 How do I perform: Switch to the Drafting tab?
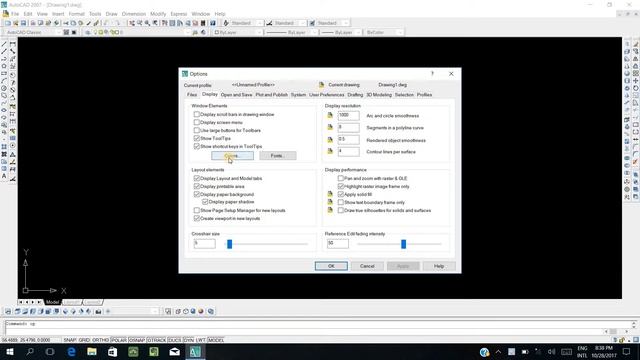click(355, 95)
